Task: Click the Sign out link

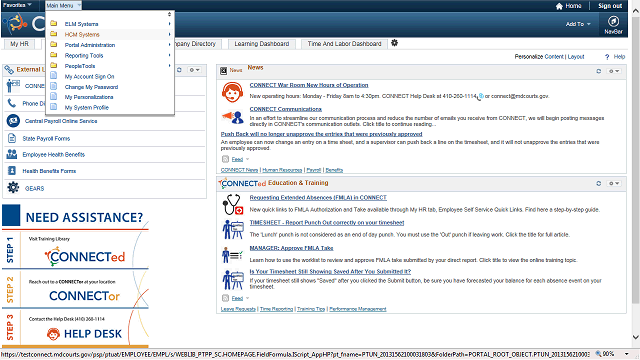Action: [x=610, y=6]
